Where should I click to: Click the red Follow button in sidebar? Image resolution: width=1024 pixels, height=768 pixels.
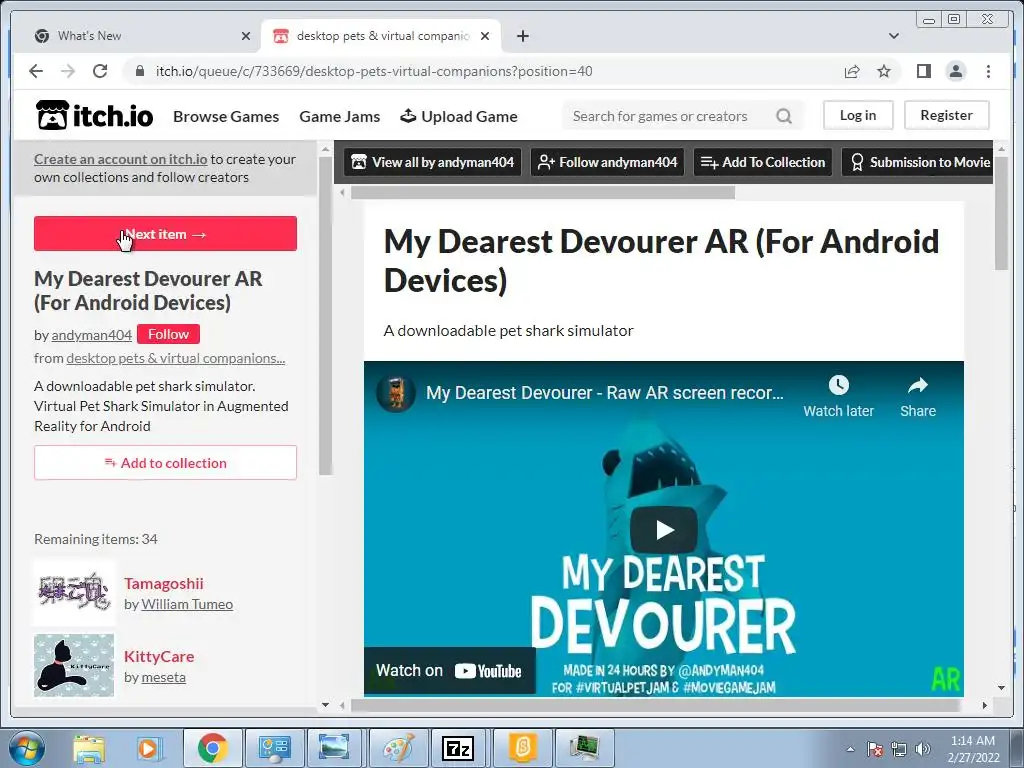tap(168, 334)
